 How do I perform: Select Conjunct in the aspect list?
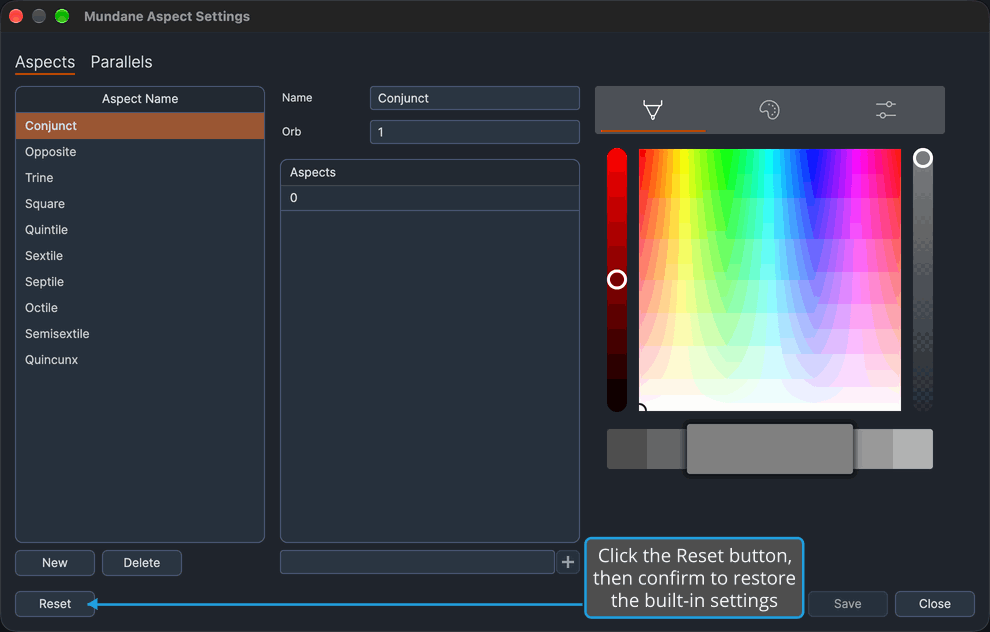pos(140,126)
